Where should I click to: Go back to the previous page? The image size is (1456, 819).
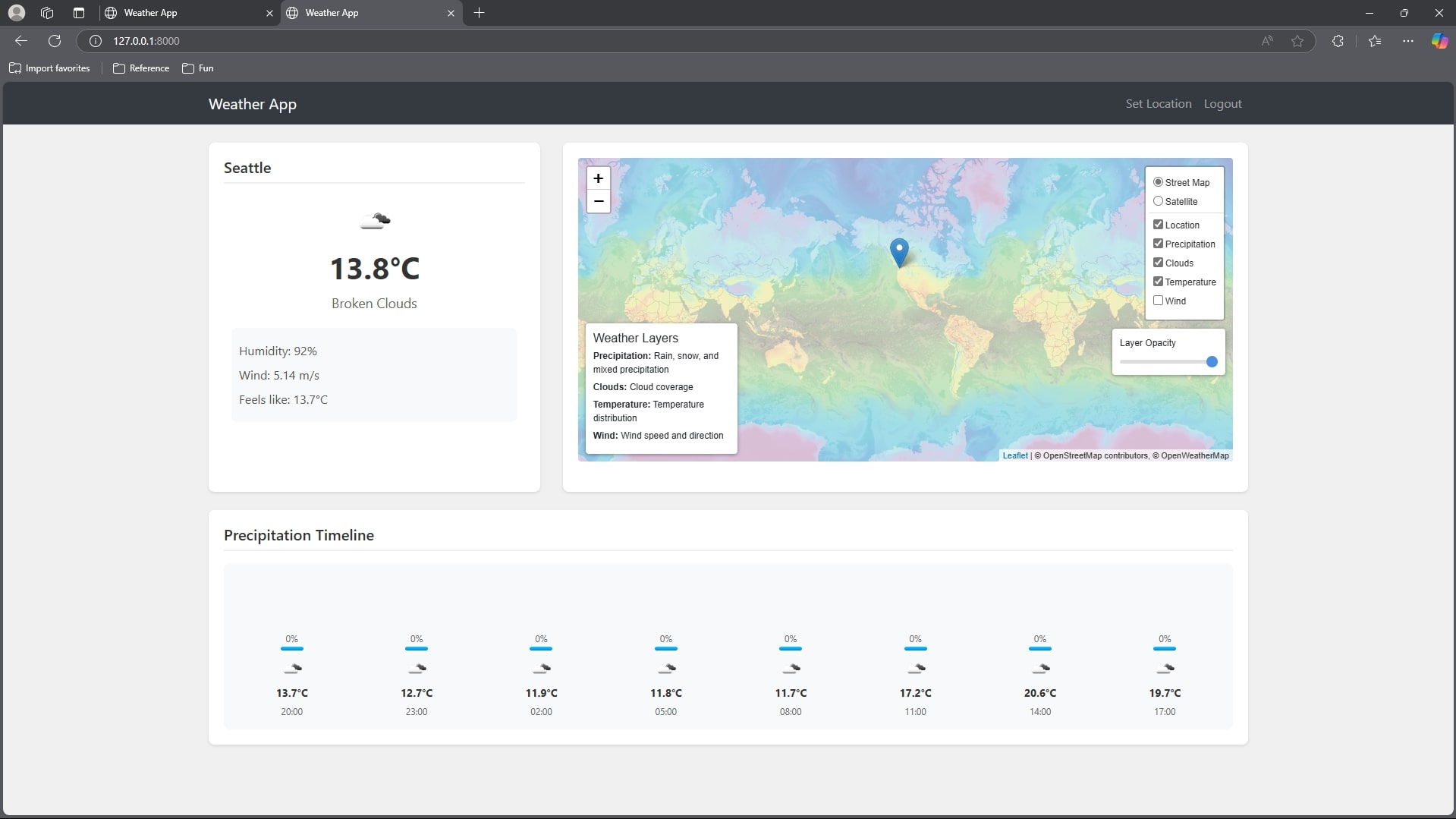(21, 41)
